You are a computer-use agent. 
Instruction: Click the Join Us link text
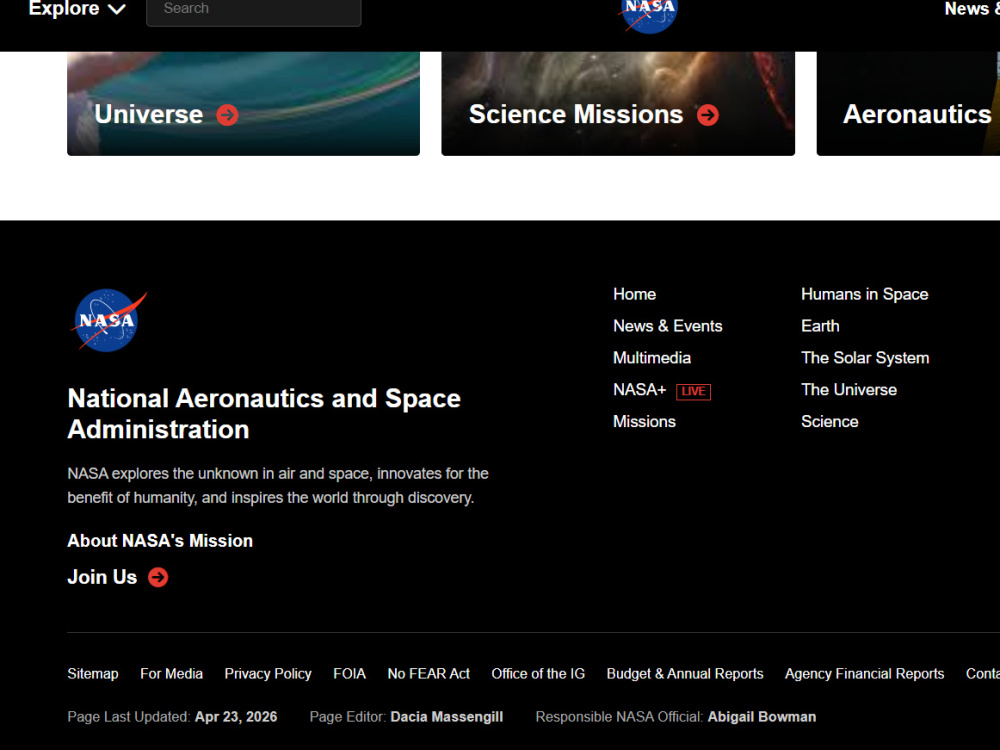click(x=102, y=577)
